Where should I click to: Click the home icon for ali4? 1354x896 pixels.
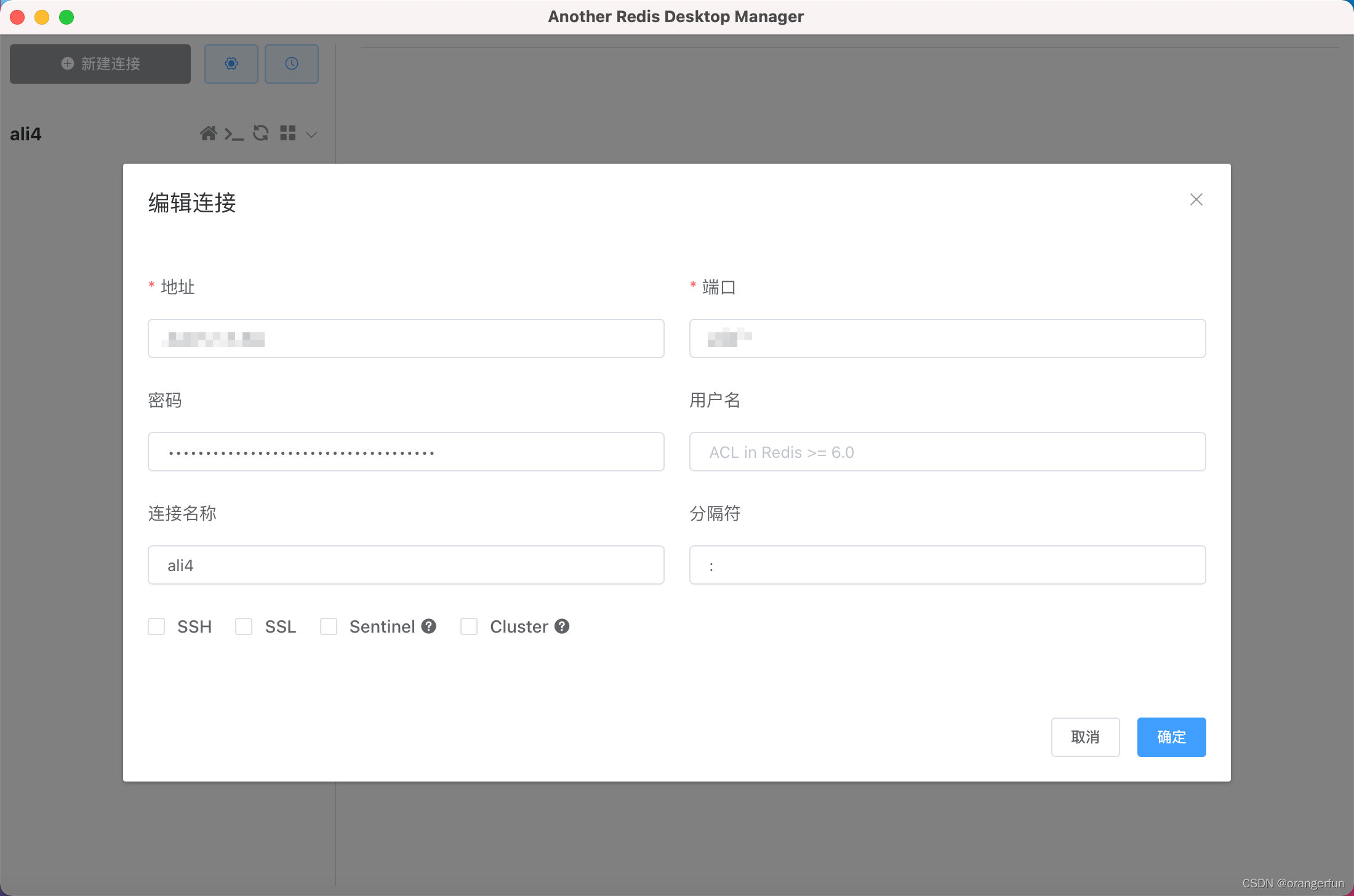click(208, 134)
